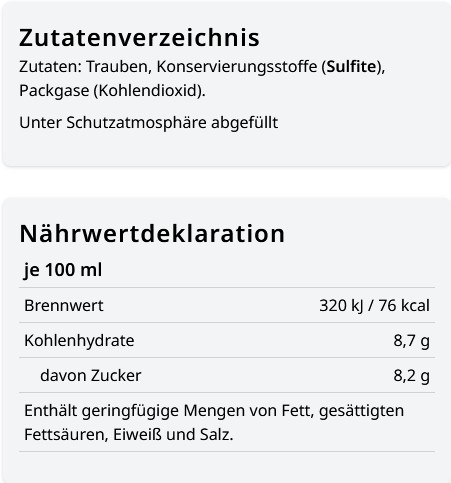Click the 8,7 g carbohydrate value

click(x=411, y=341)
